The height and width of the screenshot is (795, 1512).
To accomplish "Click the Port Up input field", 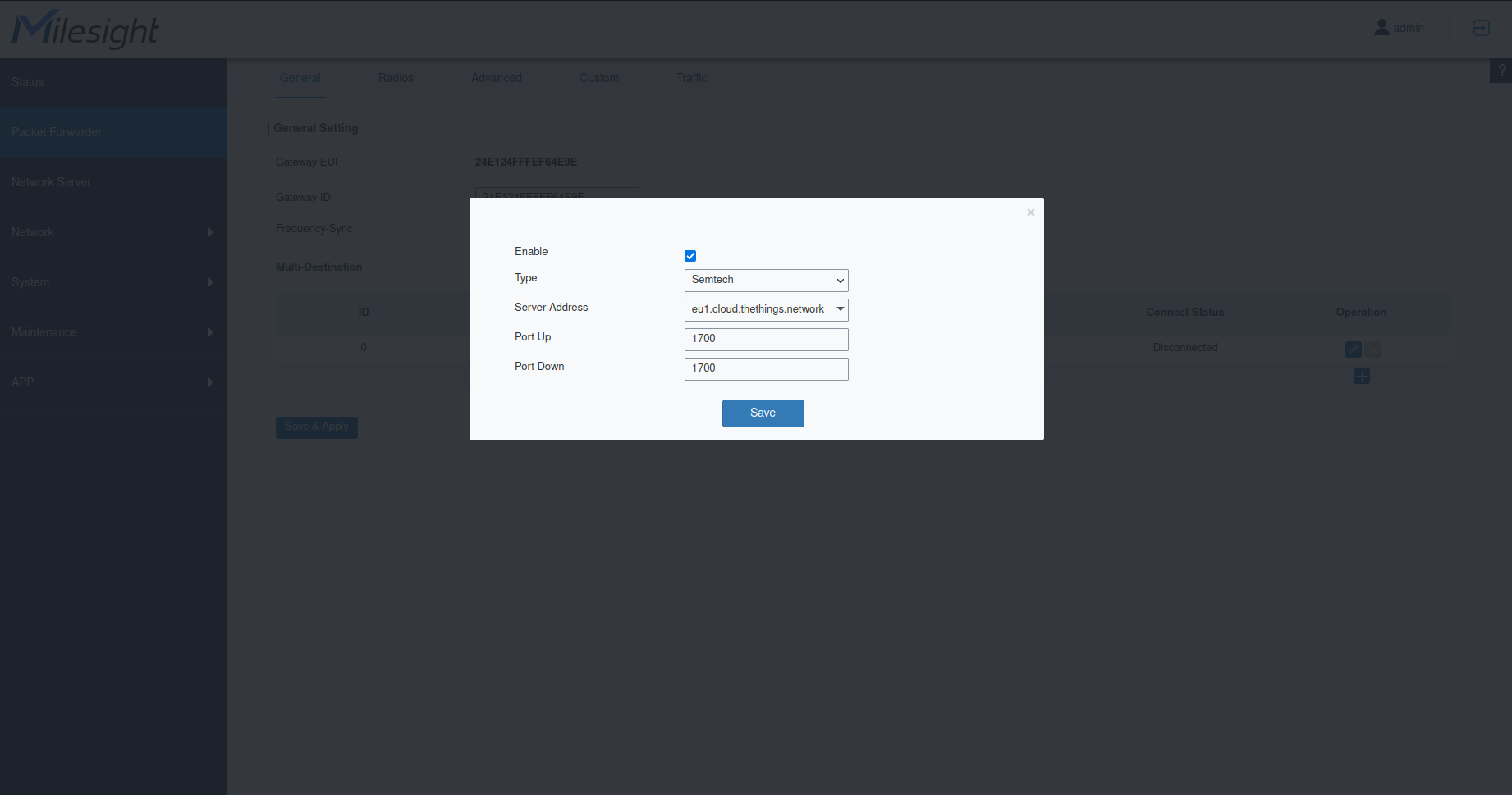I will 766,339.
